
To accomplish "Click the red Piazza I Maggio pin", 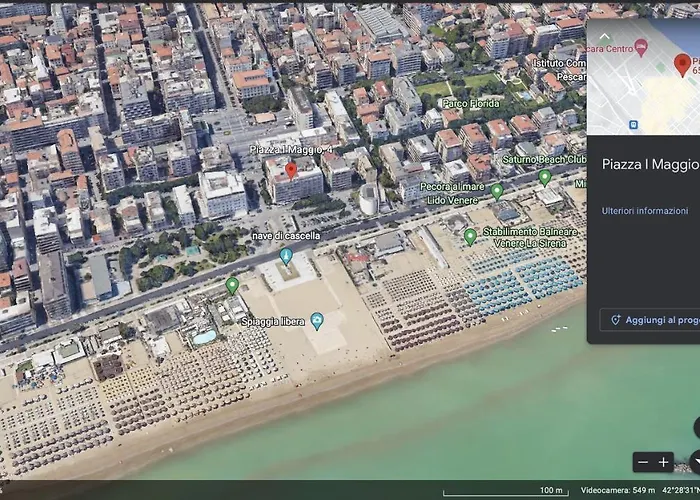I will 291,170.
